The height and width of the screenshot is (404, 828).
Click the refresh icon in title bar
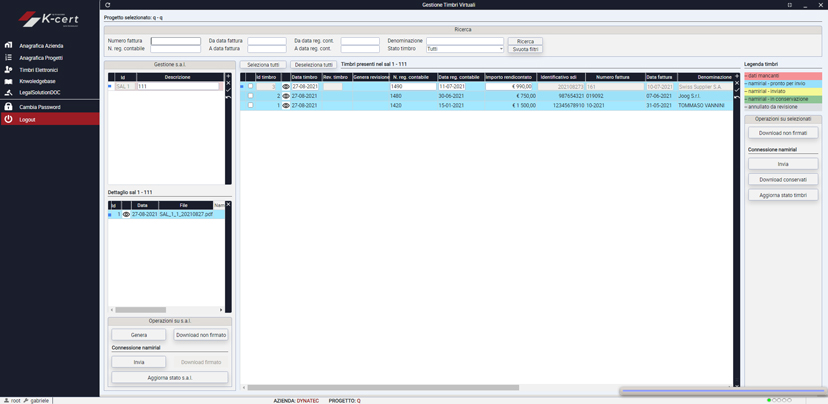(108, 5)
